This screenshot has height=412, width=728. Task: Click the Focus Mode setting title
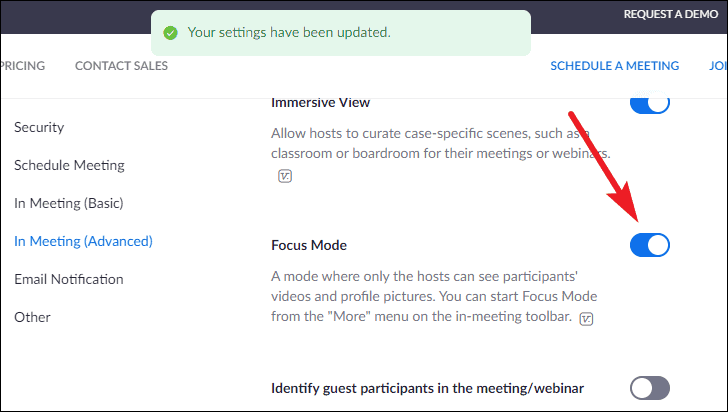[309, 245]
